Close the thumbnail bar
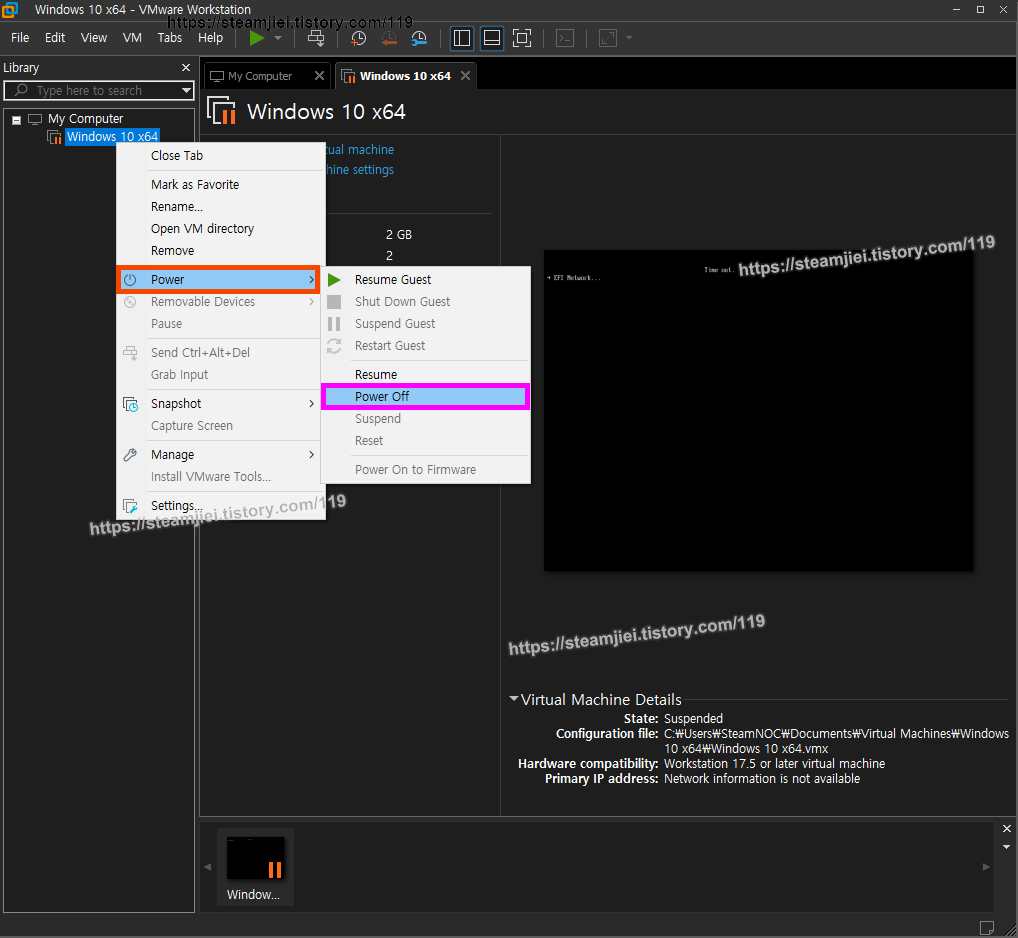This screenshot has height=938, width=1018. [1006, 829]
